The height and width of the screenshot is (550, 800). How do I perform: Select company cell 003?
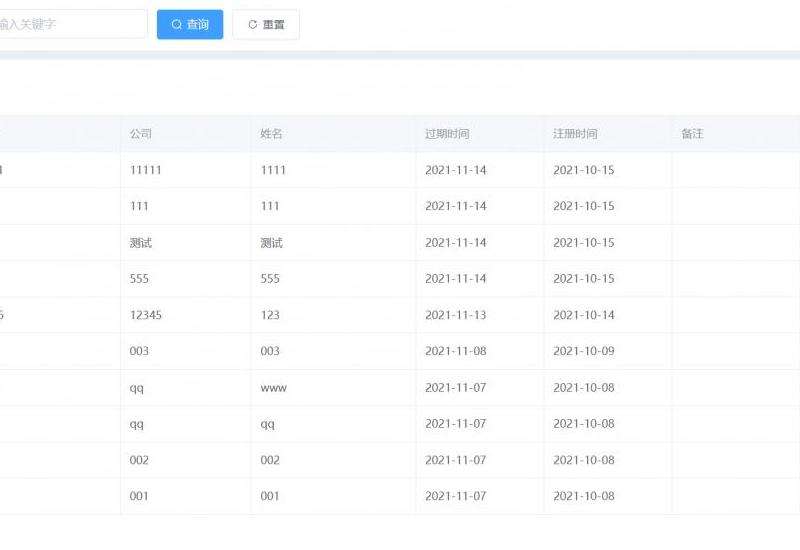point(139,351)
